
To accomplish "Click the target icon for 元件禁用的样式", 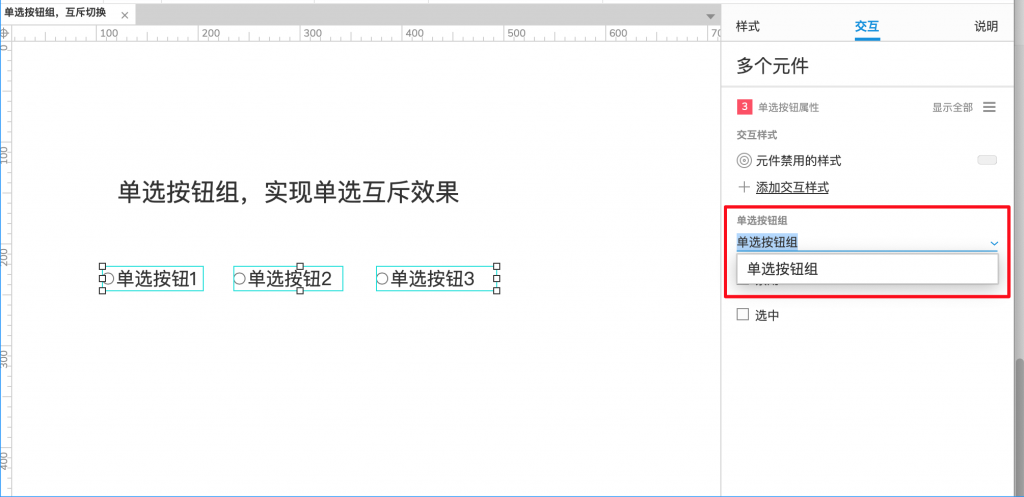I will 744,160.
